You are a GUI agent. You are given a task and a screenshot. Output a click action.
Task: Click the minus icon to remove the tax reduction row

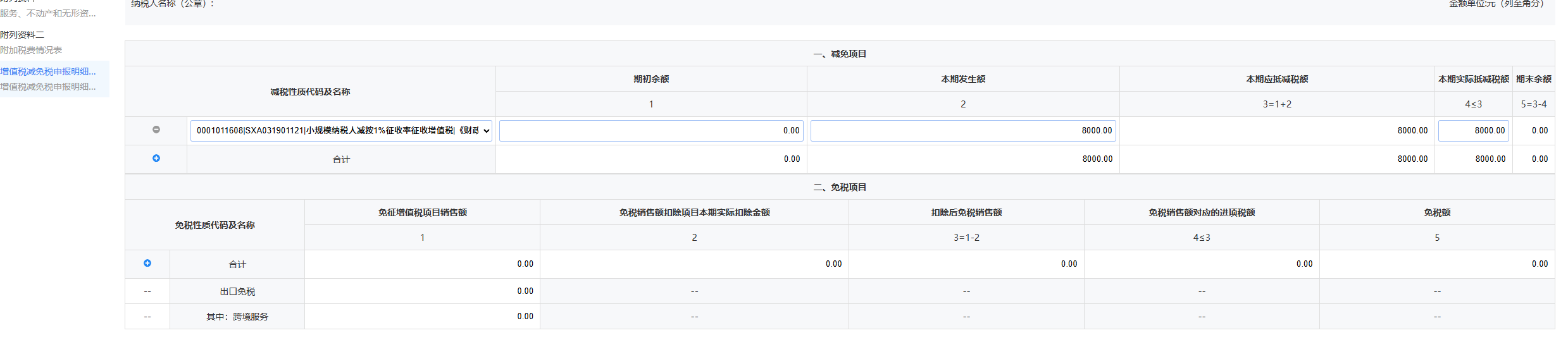tap(156, 130)
